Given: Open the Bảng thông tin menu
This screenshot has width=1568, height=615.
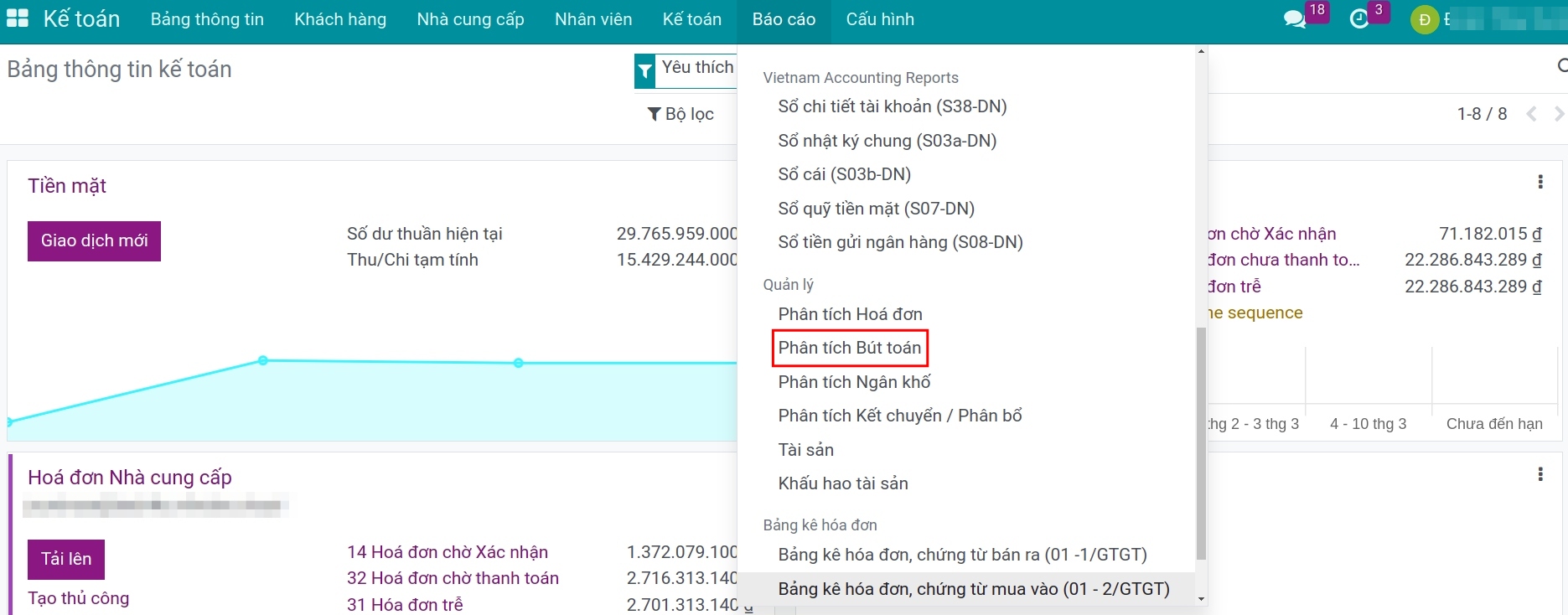Looking at the screenshot, I should coord(207,19).
